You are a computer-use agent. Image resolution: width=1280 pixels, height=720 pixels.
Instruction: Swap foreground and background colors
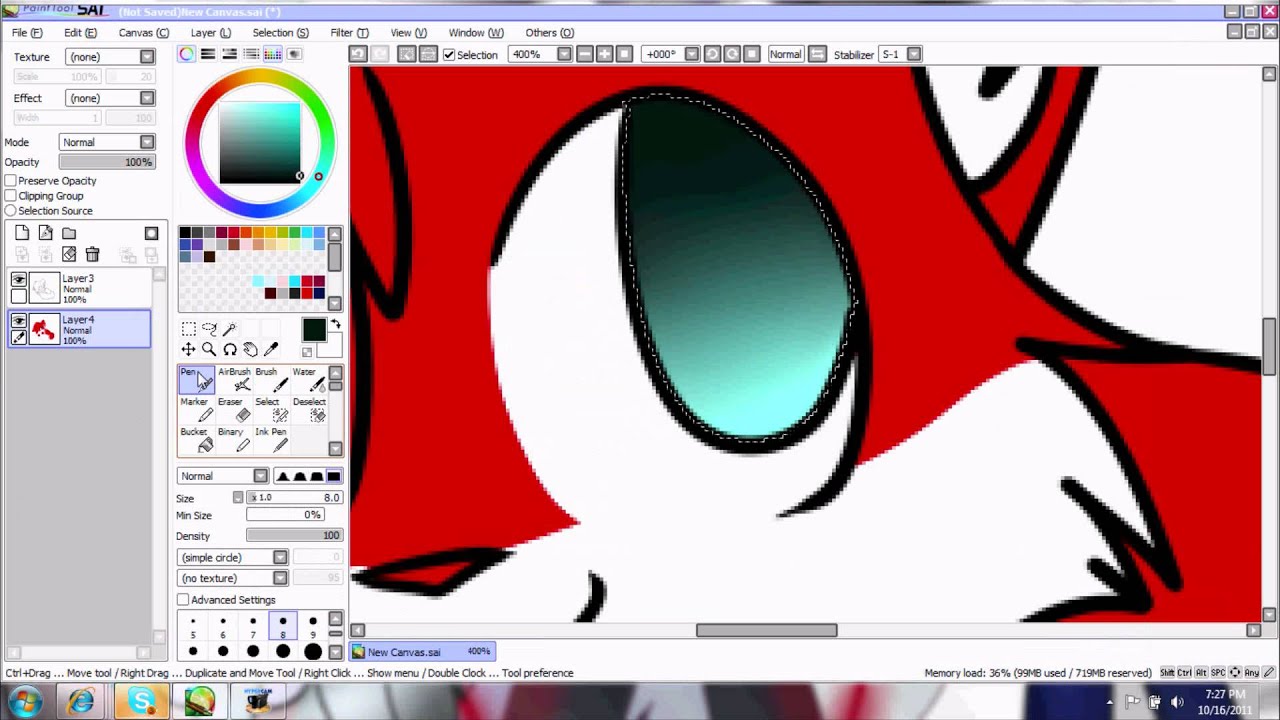pyautogui.click(x=334, y=325)
